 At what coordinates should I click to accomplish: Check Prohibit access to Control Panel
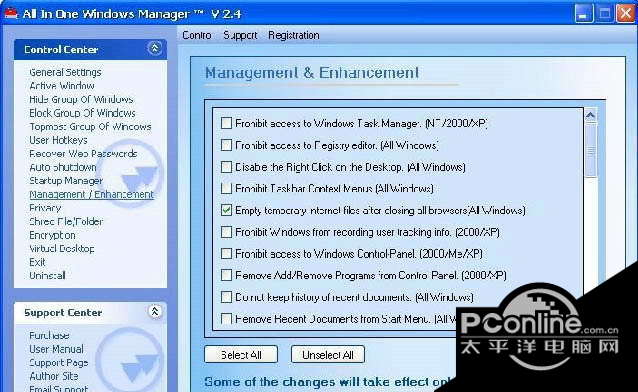(x=226, y=254)
